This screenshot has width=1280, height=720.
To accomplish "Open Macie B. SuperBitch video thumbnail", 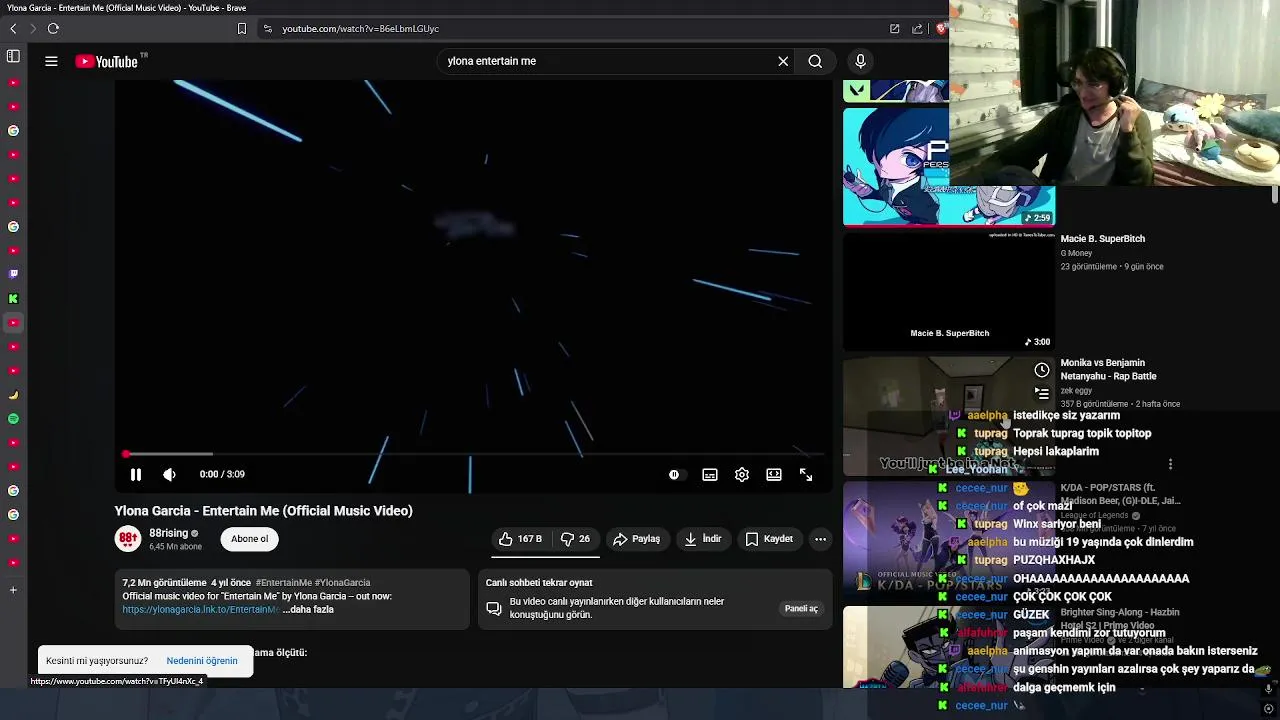I will (949, 291).
